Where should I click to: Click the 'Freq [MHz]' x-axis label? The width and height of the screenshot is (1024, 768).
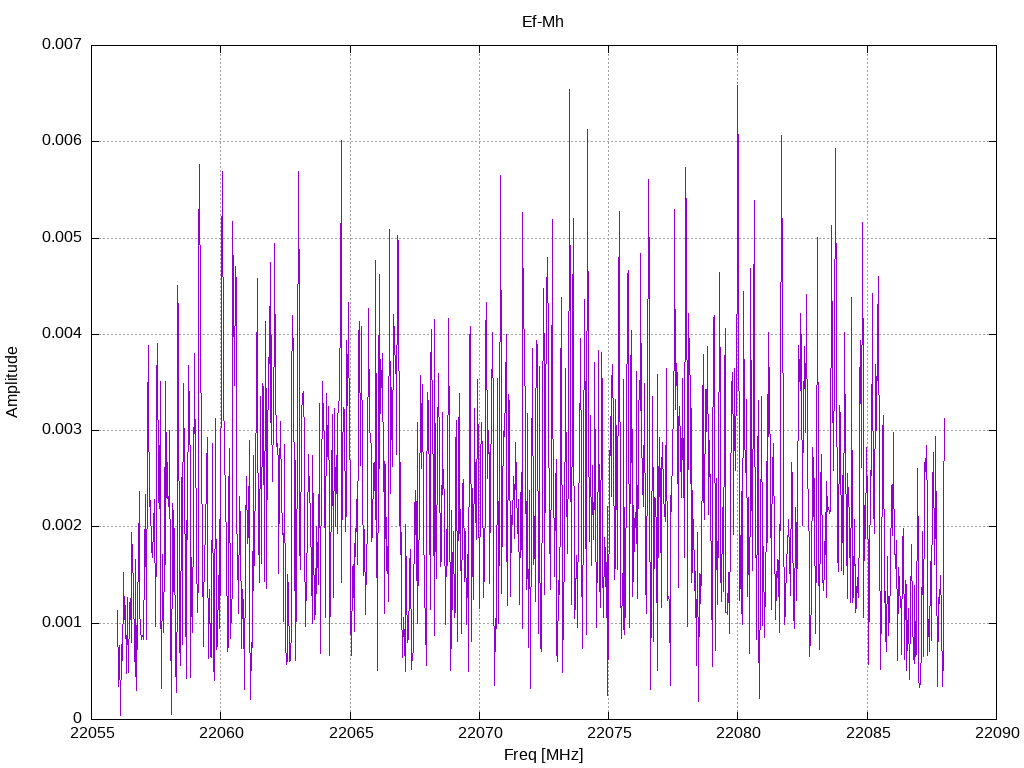pos(543,755)
